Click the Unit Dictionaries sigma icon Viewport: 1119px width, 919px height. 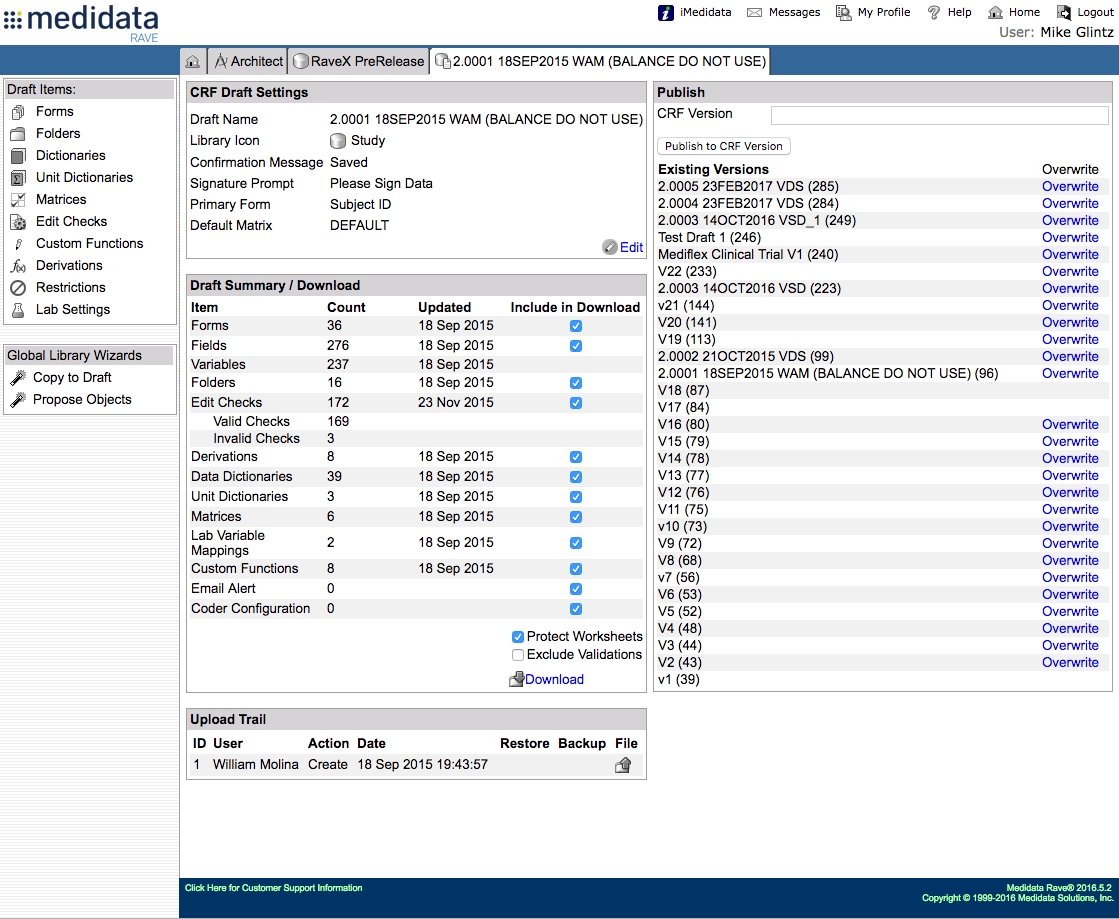(19, 178)
